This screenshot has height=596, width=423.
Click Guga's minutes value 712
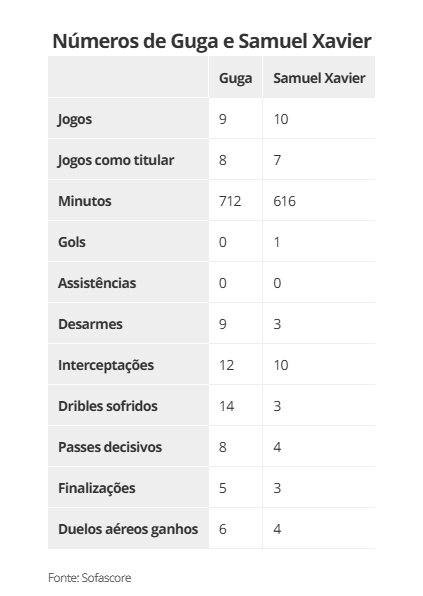(230, 201)
